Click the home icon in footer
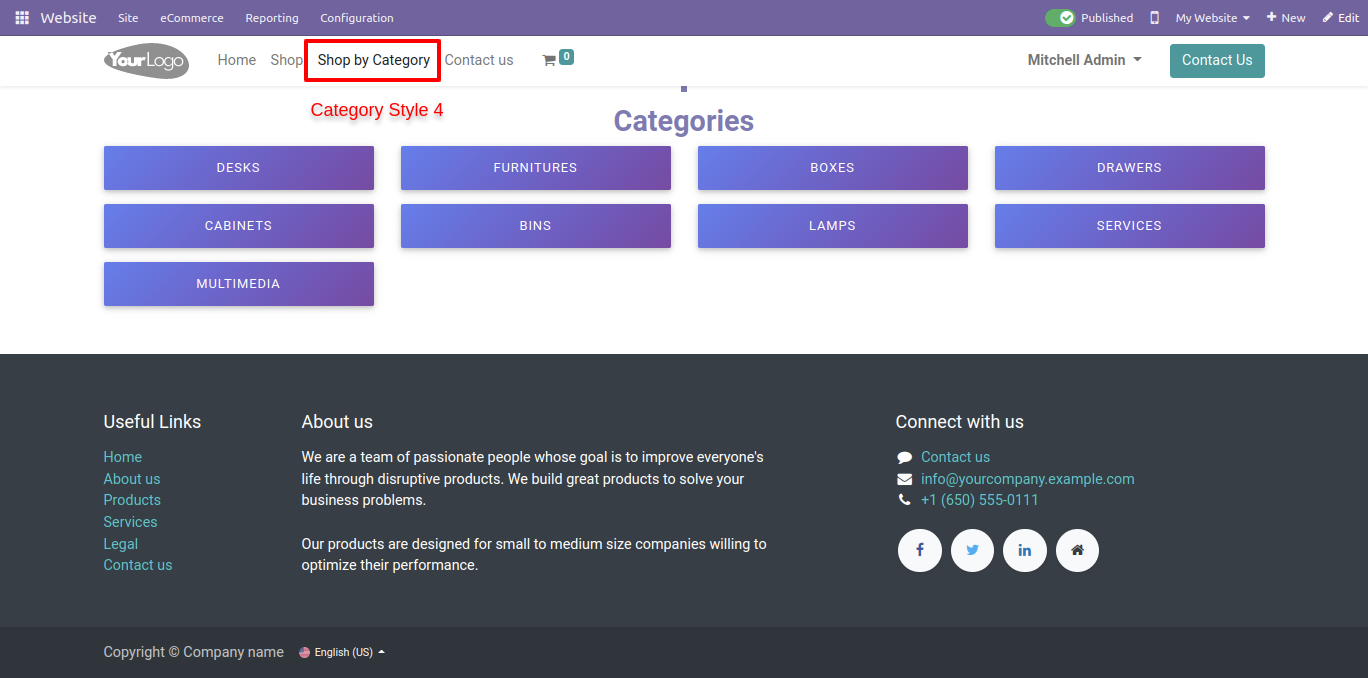This screenshot has width=1368, height=678. [1077, 550]
